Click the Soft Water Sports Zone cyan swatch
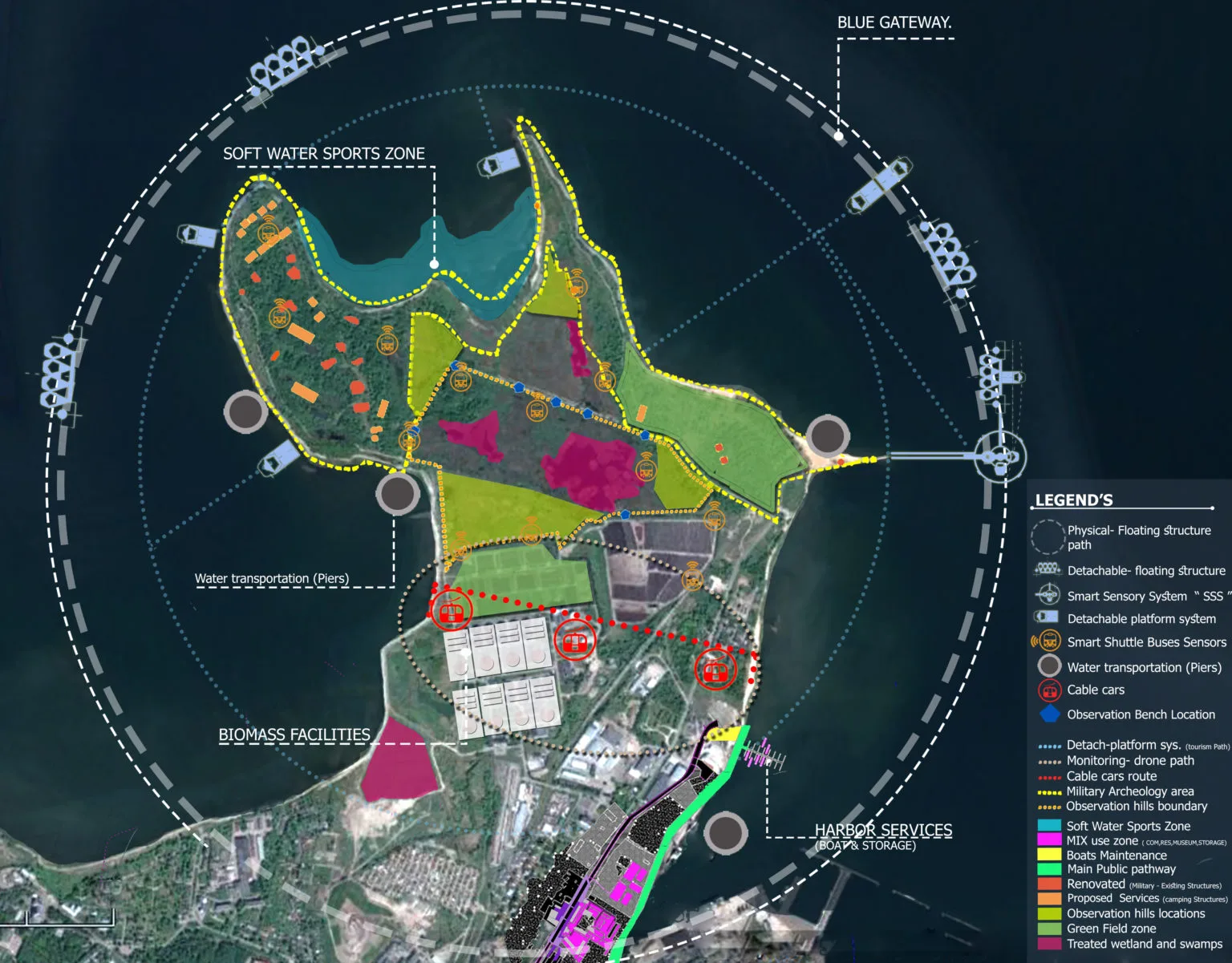The height and width of the screenshot is (963, 1232). (1049, 826)
